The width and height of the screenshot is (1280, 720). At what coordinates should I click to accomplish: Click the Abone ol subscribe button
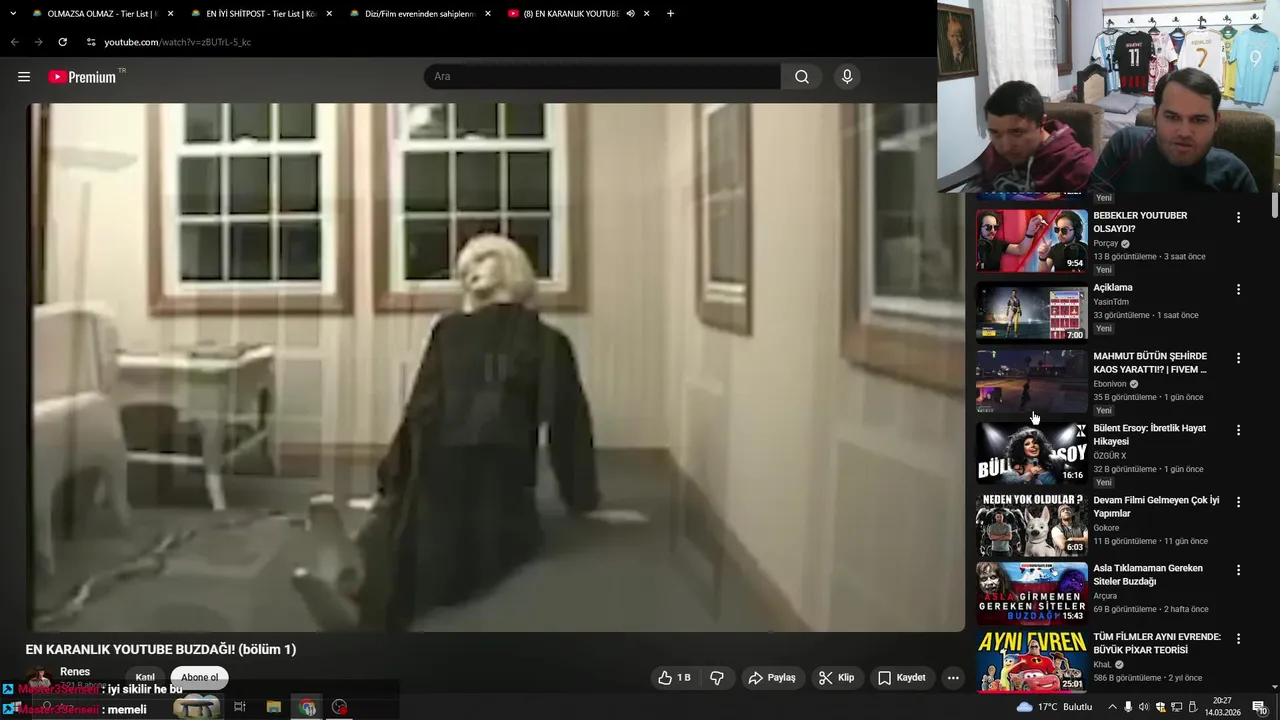199,677
